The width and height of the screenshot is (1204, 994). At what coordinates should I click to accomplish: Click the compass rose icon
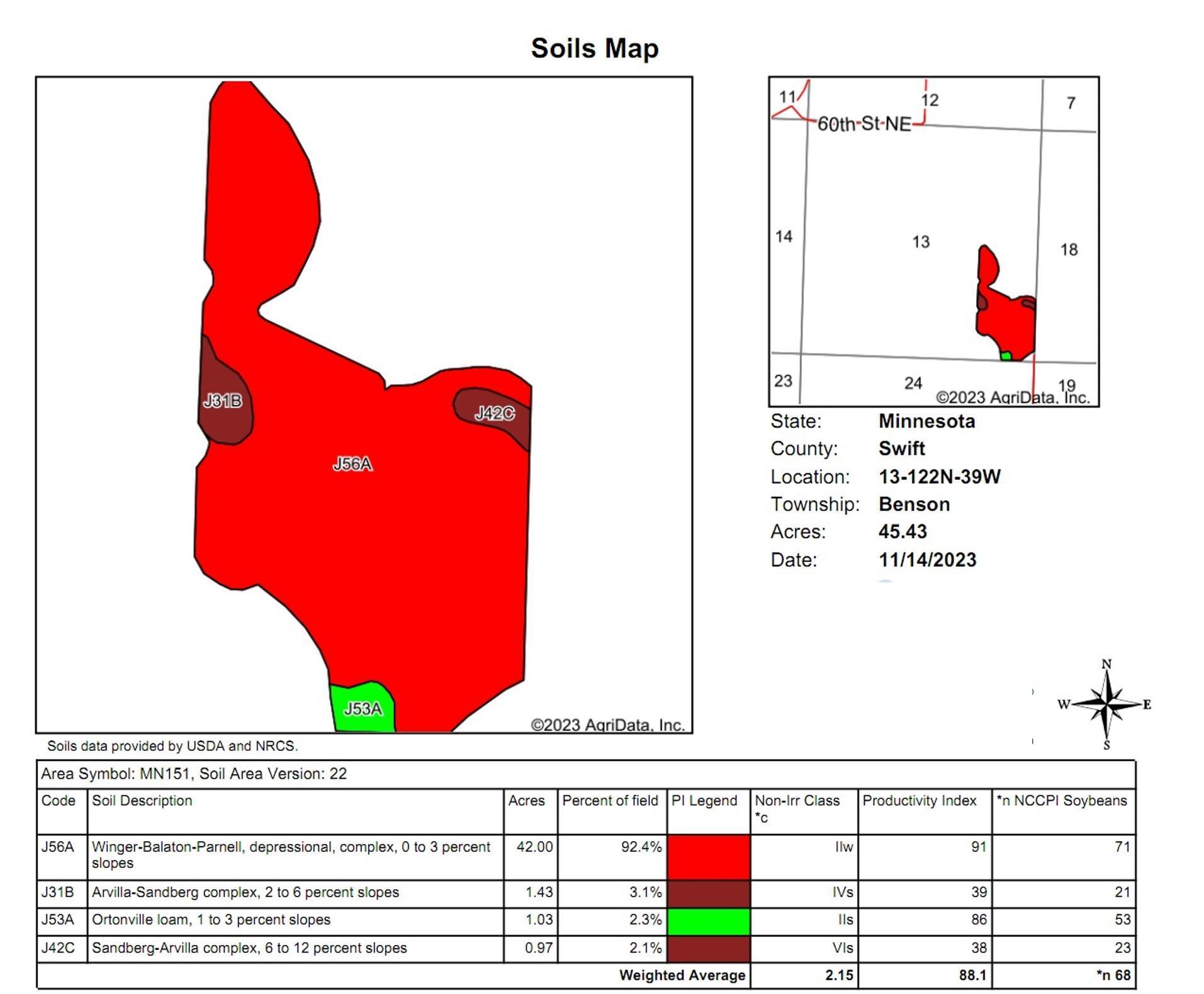(x=1107, y=704)
